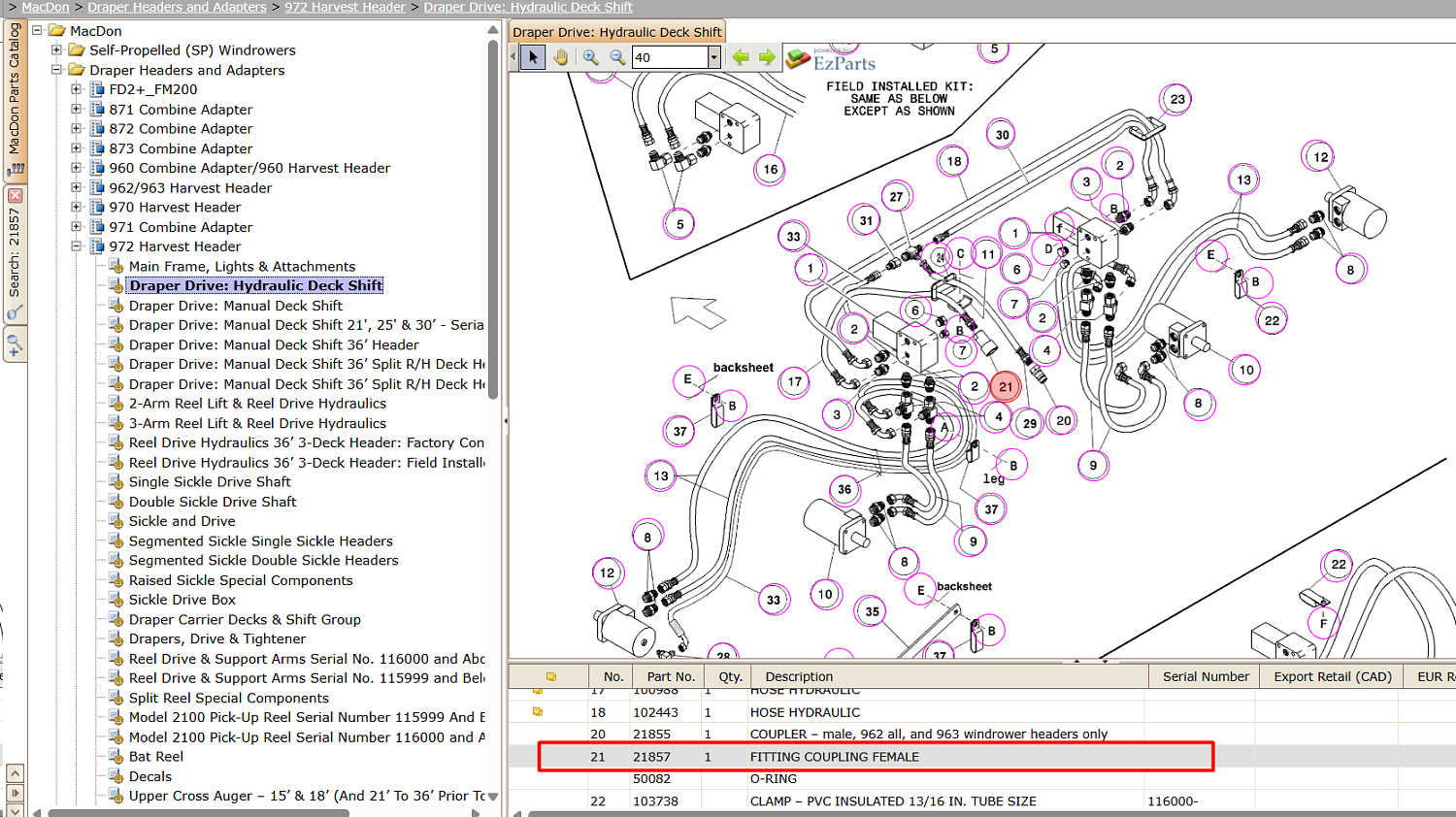Collapse the MacDon root node
The image size is (1456, 817).
[x=37, y=30]
